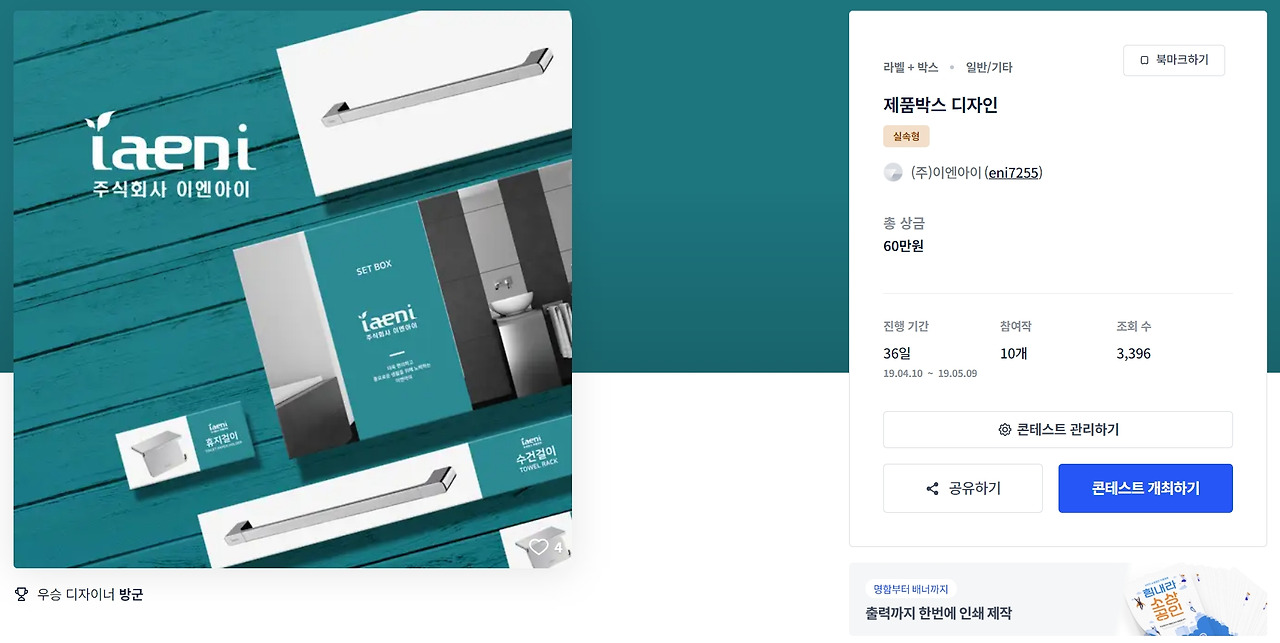Open the product box design thumbnail image
Screen dimensions: 1280x643
292,289
